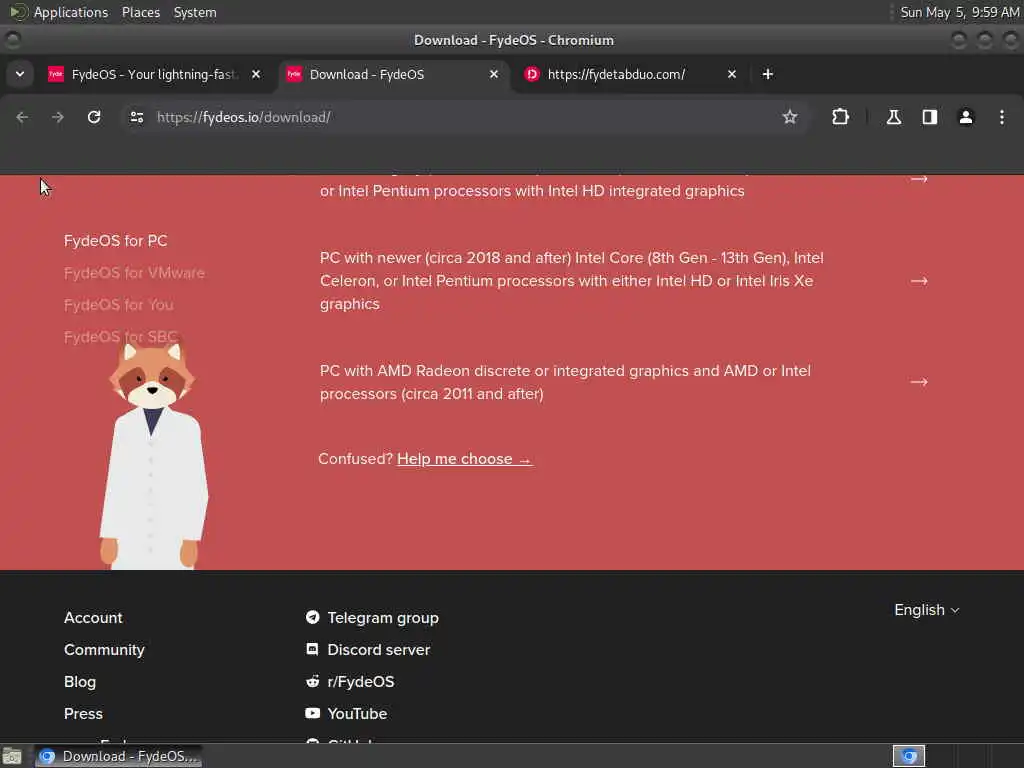Click the Discord icon
1024x768 pixels.
coord(312,649)
